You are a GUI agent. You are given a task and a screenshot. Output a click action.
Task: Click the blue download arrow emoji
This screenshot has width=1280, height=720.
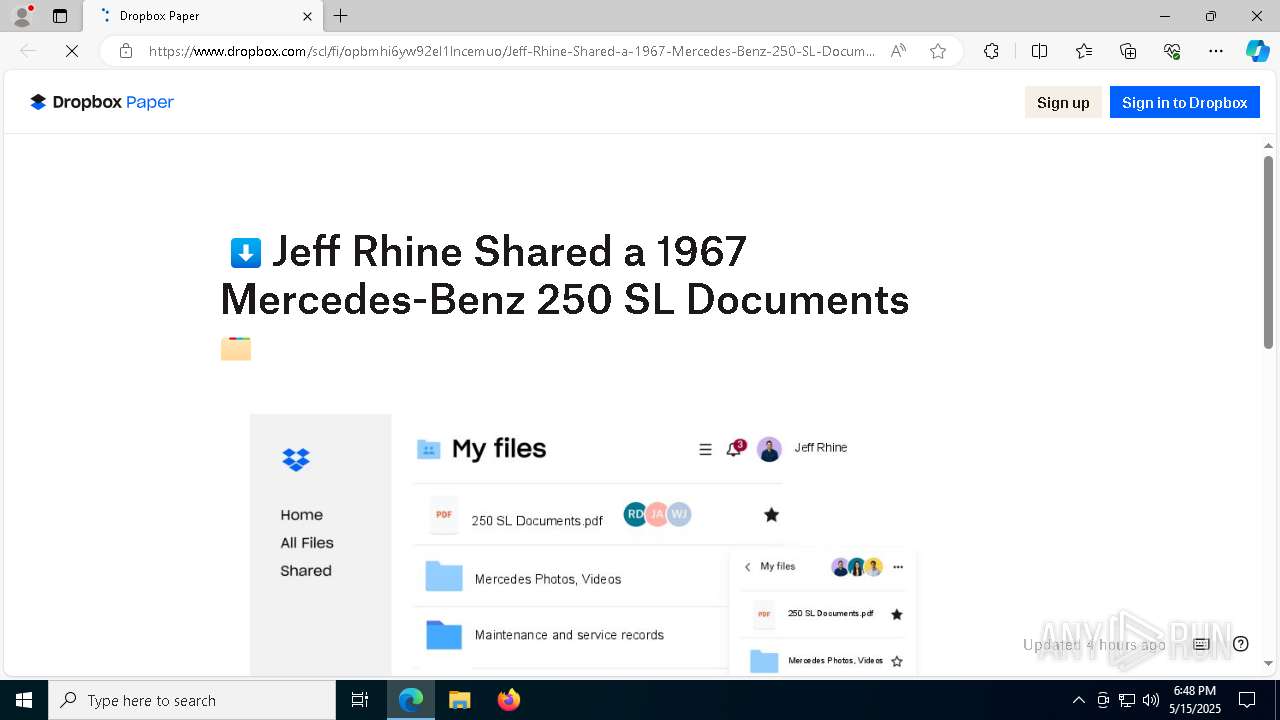point(246,253)
